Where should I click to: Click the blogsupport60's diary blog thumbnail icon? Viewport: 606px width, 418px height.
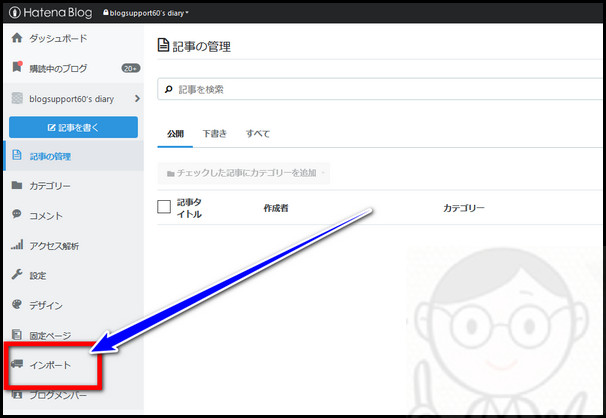(x=17, y=98)
